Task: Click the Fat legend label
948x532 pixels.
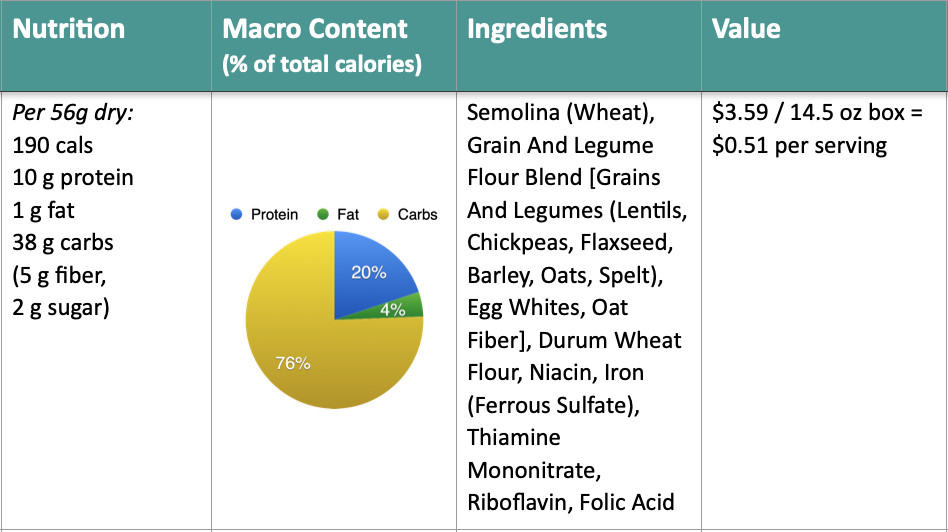Action: [x=348, y=215]
